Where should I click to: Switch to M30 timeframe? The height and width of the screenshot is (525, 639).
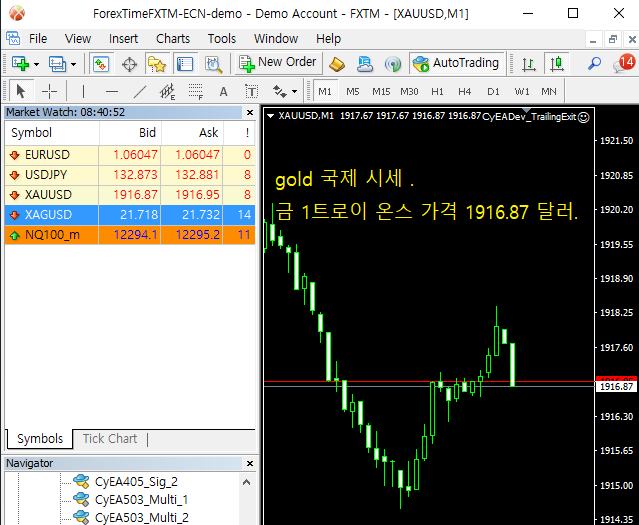409,91
